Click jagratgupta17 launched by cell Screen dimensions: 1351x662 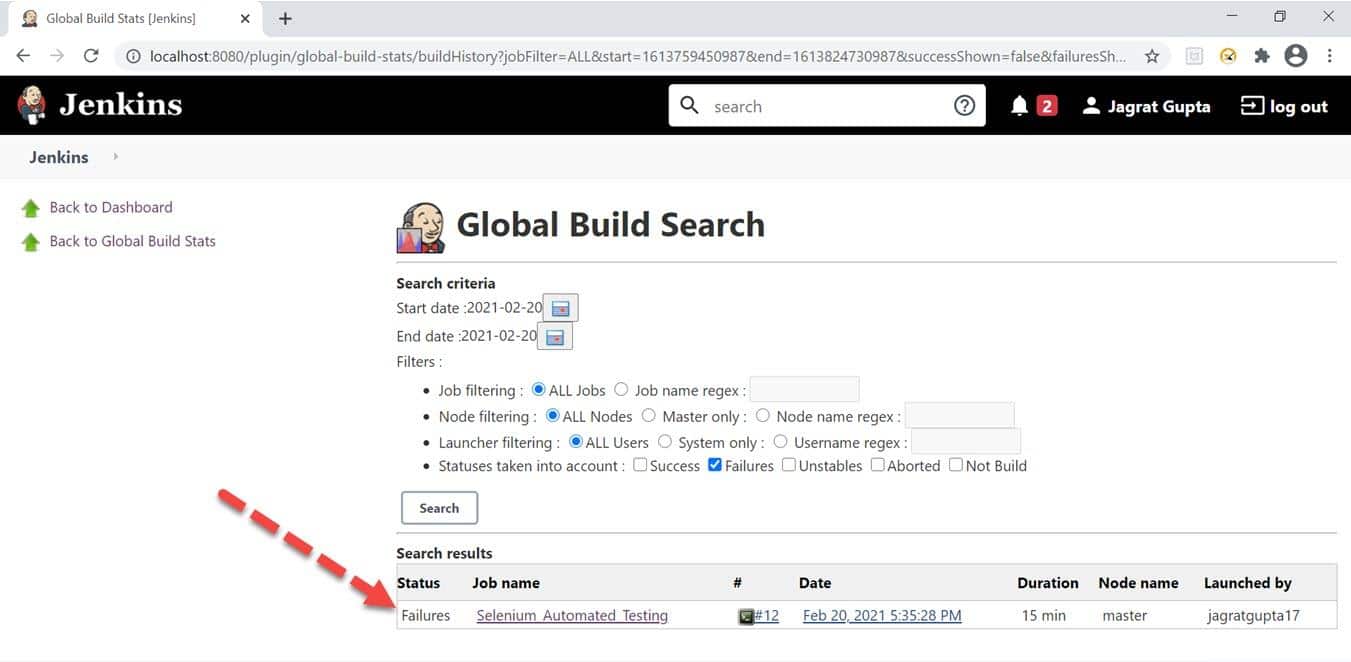click(x=1254, y=616)
